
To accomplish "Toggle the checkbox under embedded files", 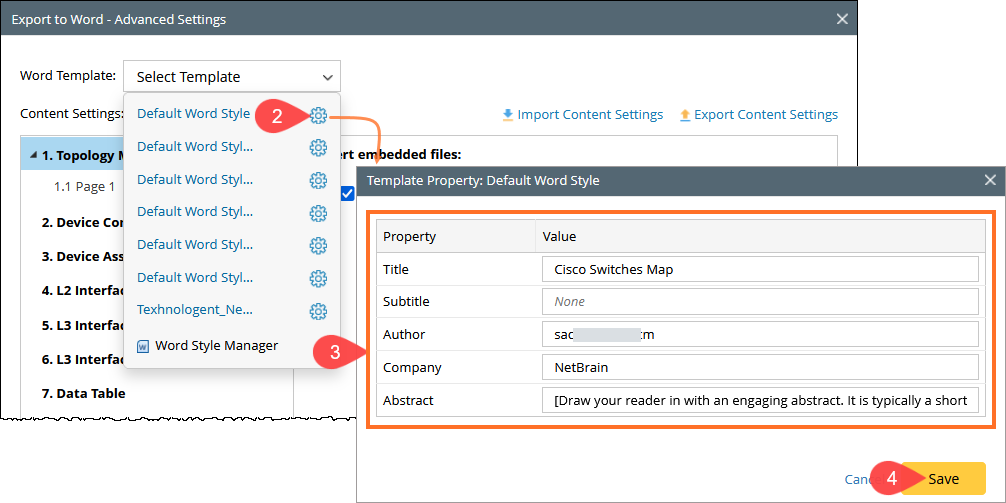I will click(347, 193).
